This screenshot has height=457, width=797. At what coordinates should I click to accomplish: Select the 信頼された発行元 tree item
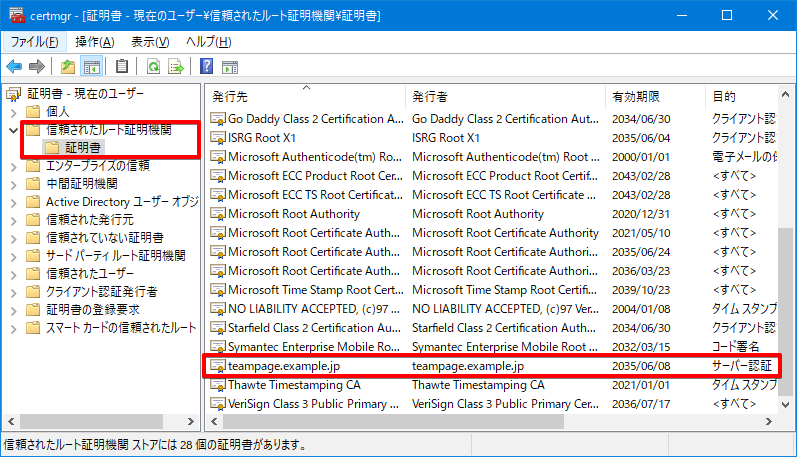90,220
